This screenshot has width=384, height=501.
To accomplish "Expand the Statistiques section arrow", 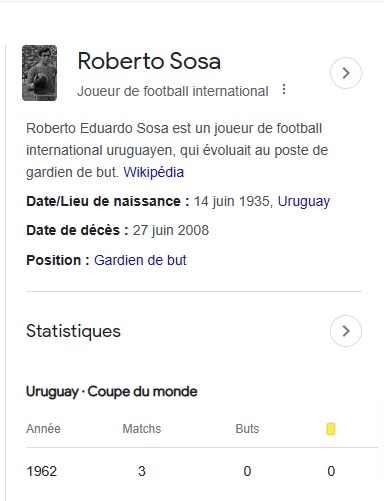I will coord(346,331).
